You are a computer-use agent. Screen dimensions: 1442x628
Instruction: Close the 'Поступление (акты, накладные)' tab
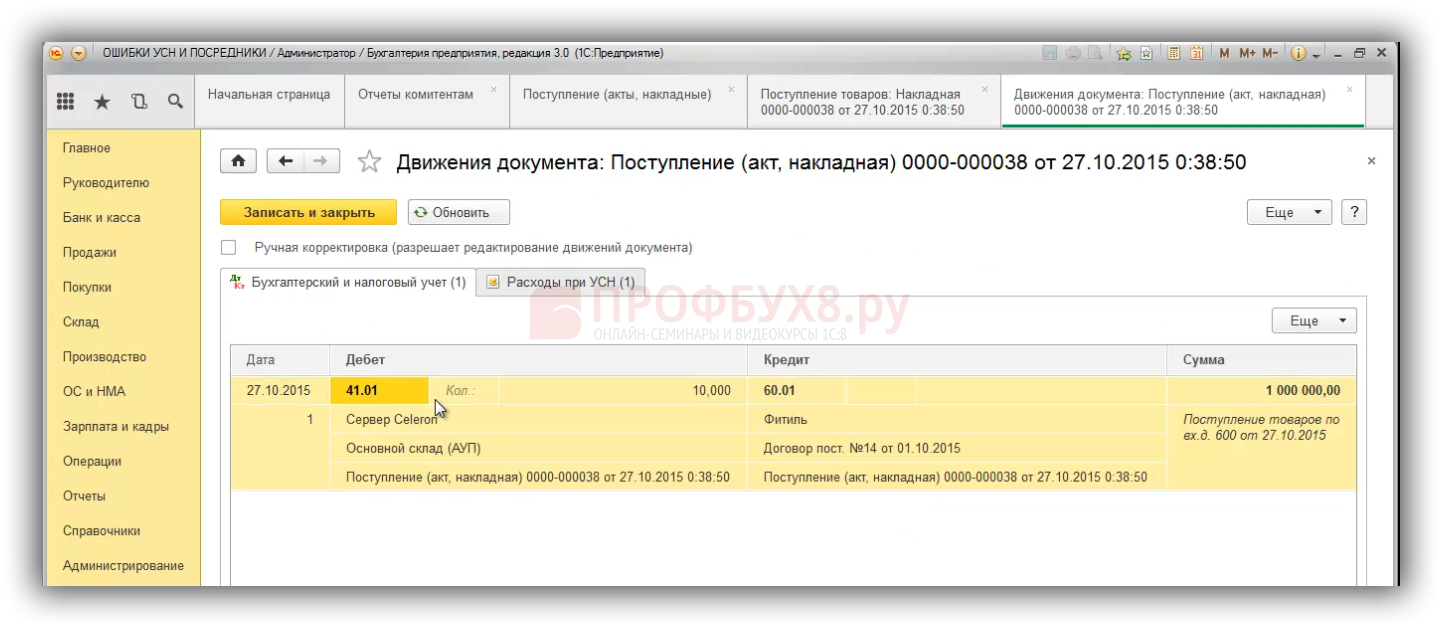point(731,89)
